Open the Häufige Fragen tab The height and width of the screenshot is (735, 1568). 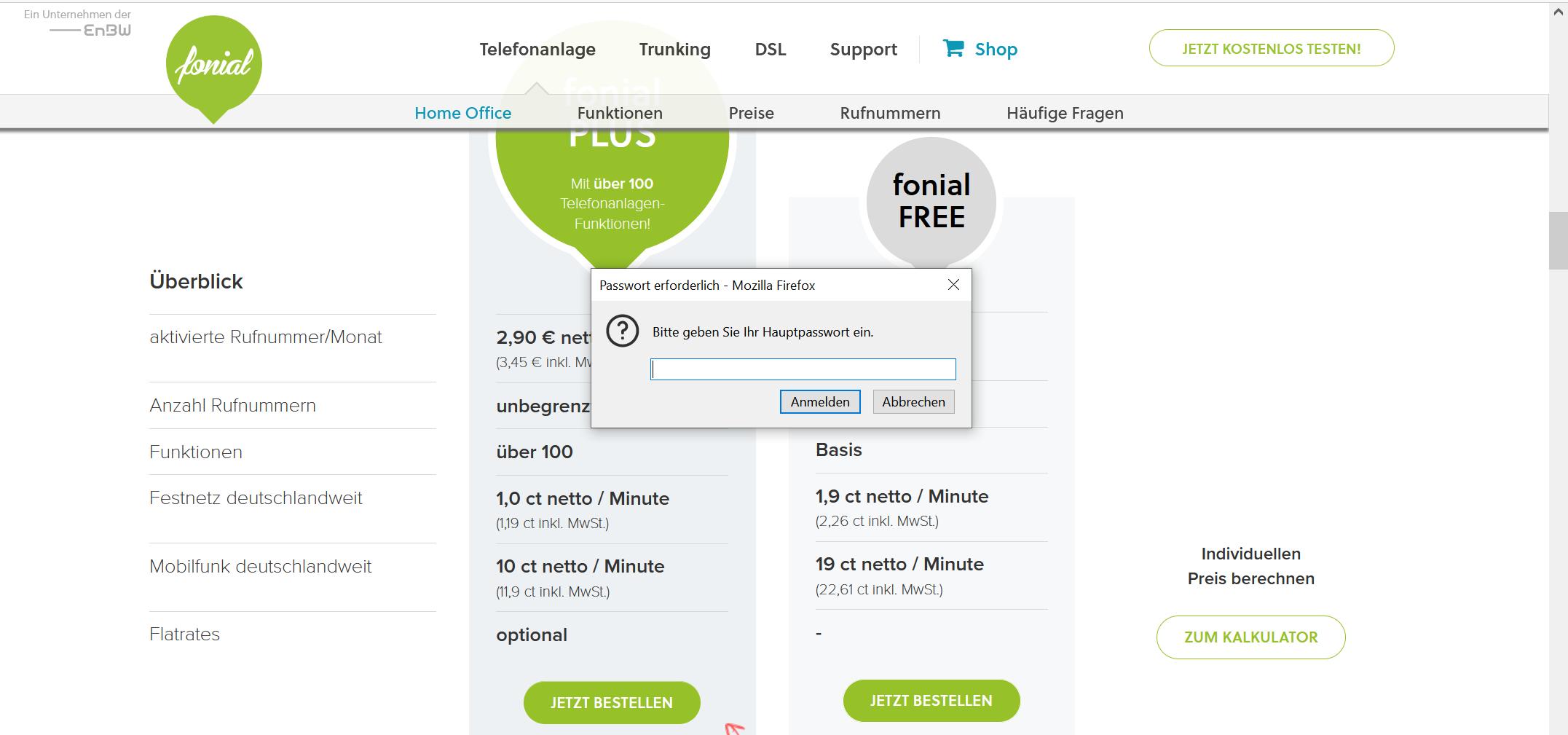[1065, 113]
